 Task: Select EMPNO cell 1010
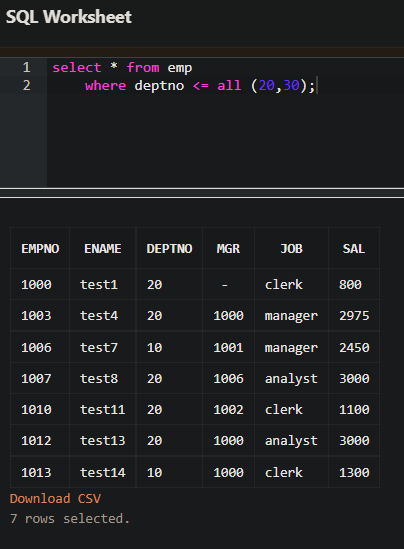tap(40, 409)
